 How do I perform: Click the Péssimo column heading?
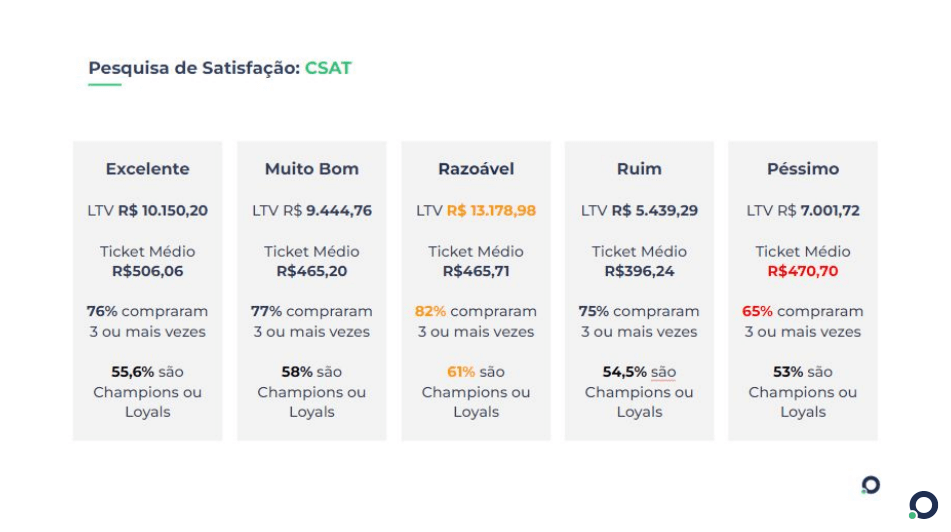coord(803,169)
